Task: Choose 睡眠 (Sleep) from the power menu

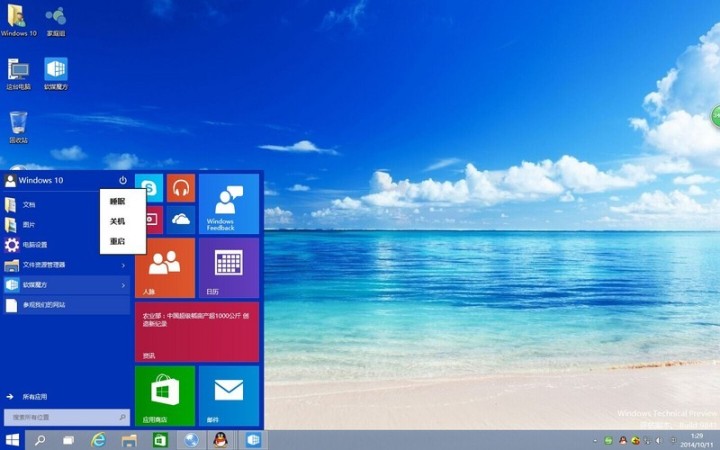Action: (x=118, y=201)
